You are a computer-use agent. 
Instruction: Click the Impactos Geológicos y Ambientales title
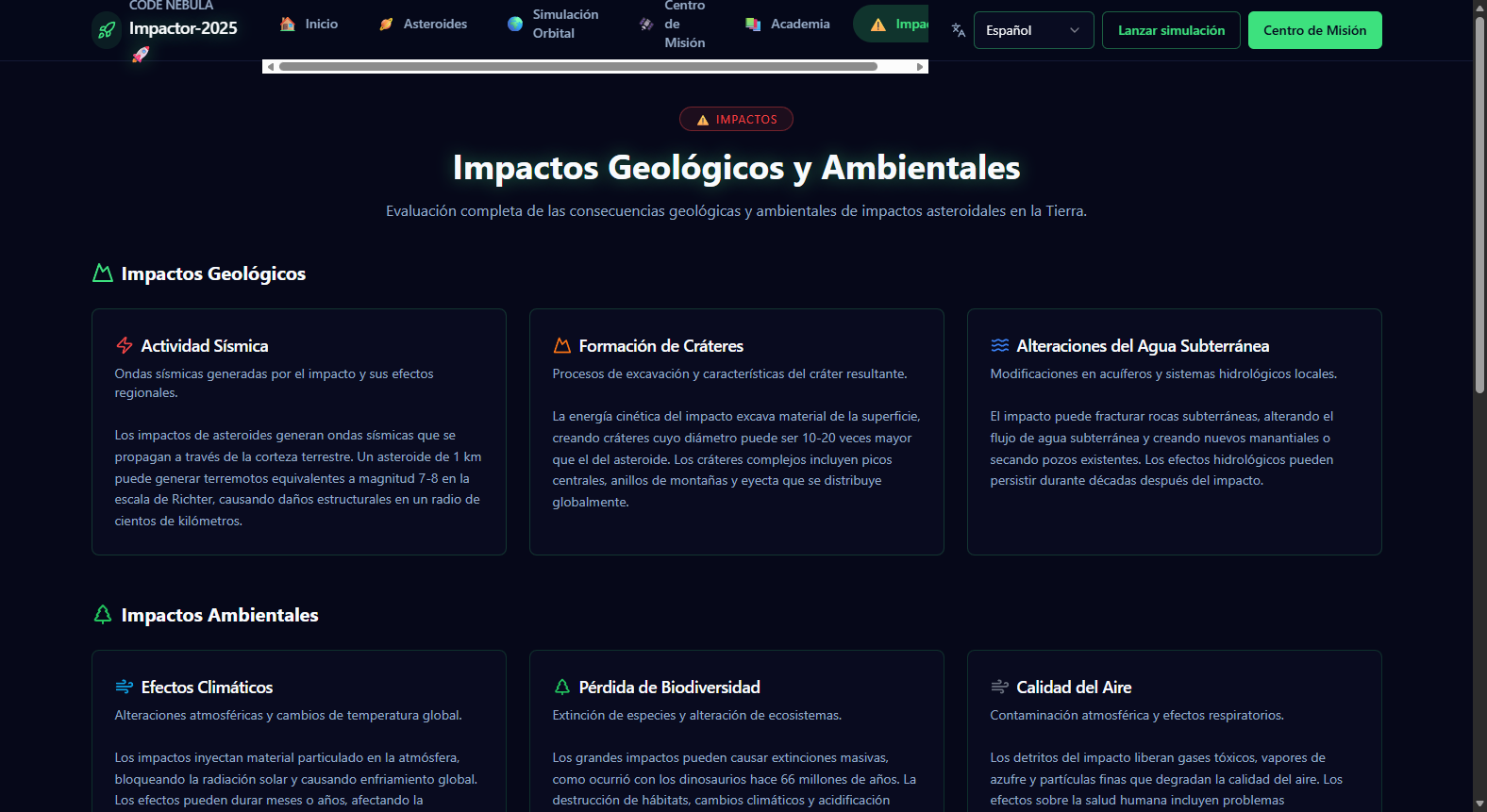coord(736,167)
